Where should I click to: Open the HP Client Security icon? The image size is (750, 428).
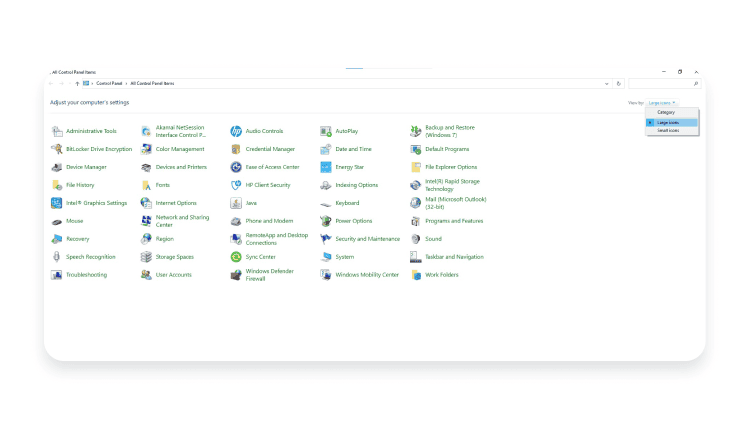click(x=236, y=185)
